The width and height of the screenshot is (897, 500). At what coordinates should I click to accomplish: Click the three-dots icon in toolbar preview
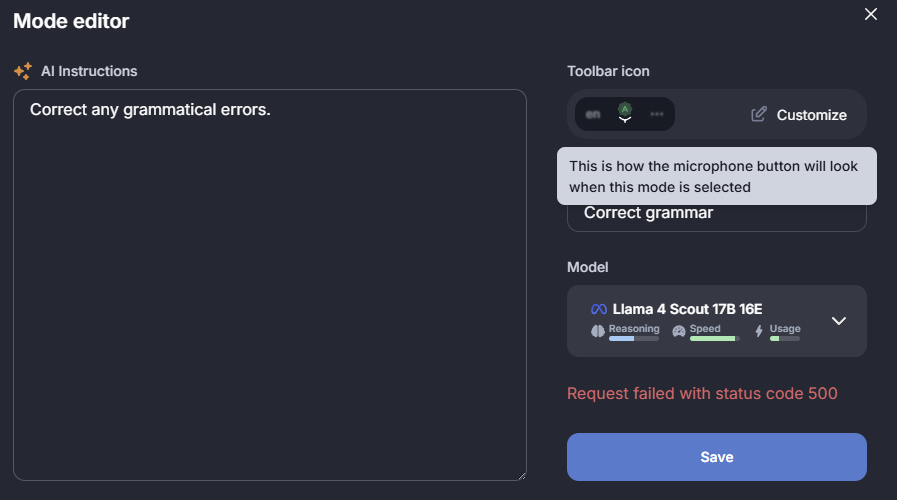(x=657, y=114)
